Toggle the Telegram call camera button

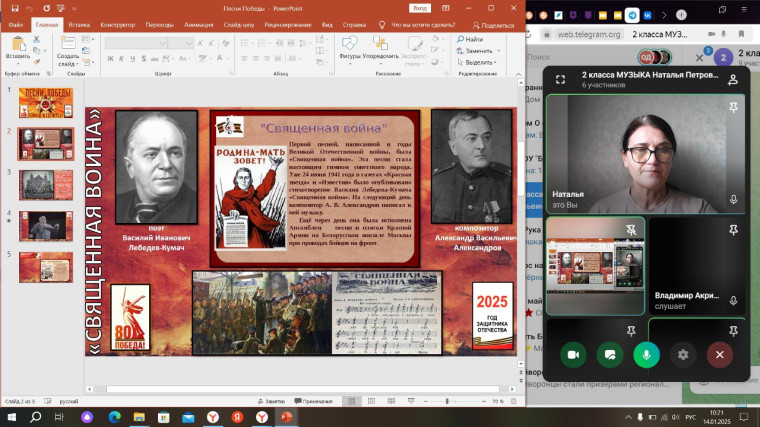(573, 355)
